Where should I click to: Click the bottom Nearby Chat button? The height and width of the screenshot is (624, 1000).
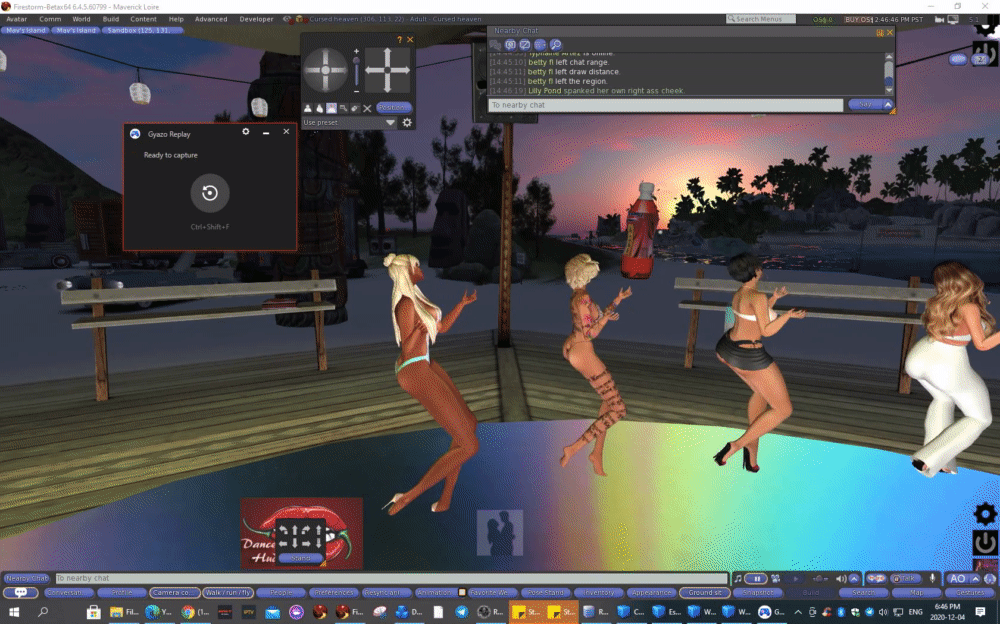(x=27, y=578)
